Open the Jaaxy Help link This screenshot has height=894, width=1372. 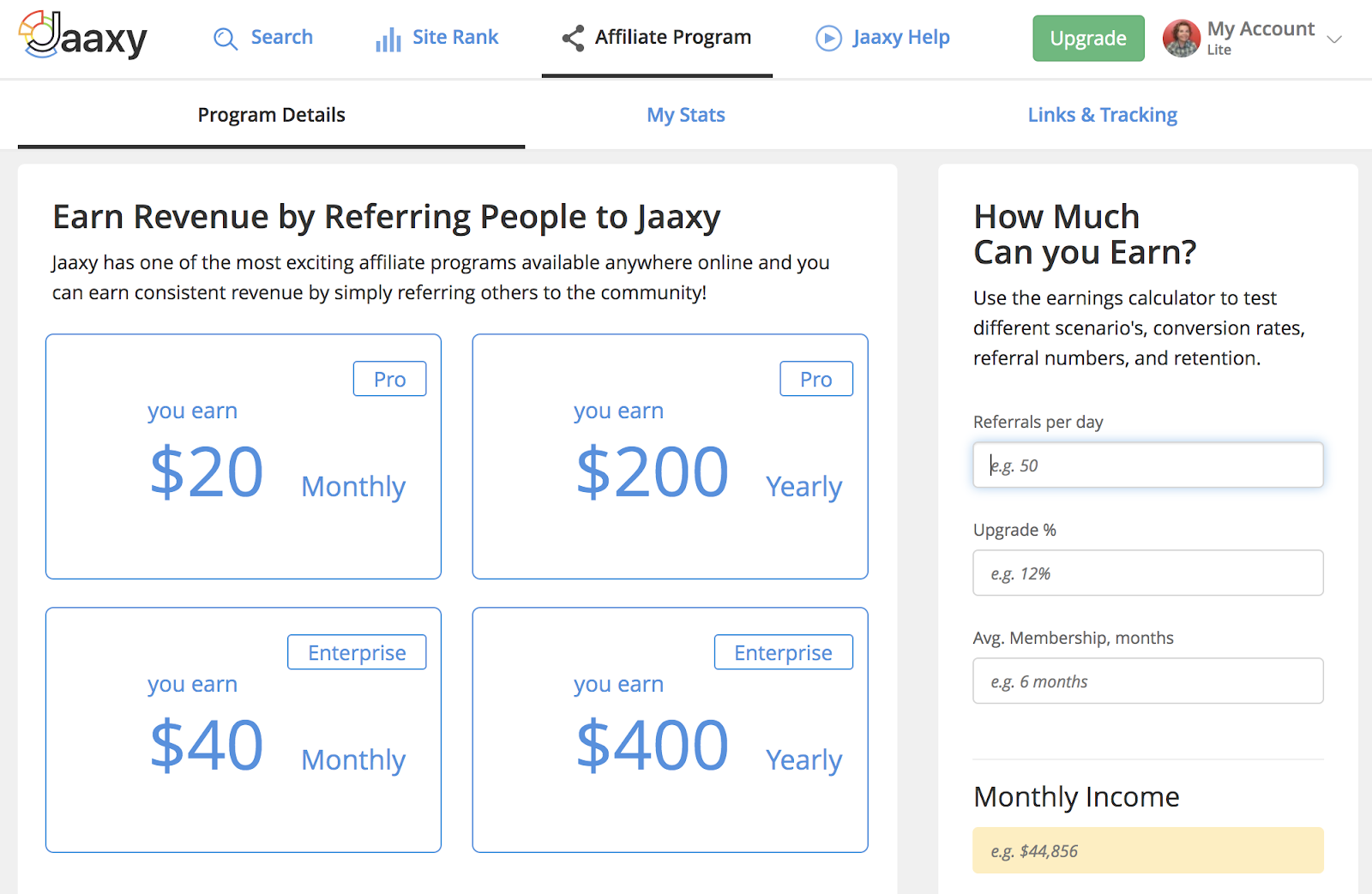(900, 38)
